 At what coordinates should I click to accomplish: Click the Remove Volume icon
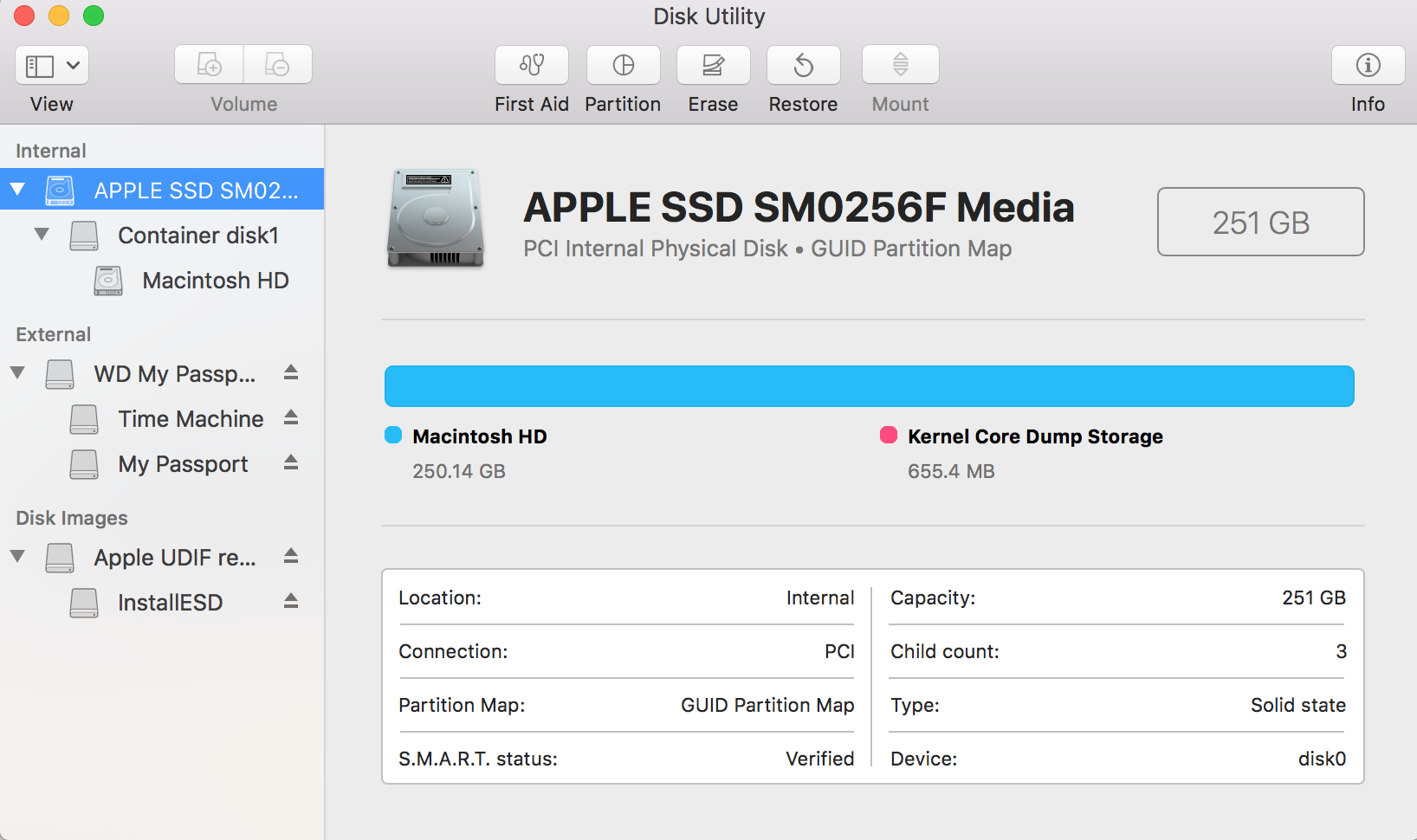coord(277,65)
